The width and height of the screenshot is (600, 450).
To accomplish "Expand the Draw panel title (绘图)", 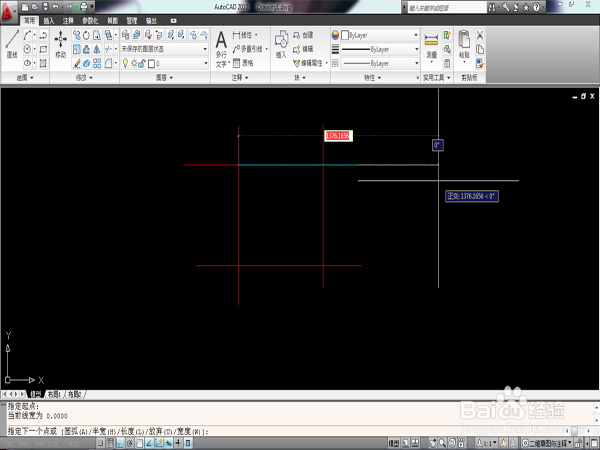I will pyautogui.click(x=25, y=78).
